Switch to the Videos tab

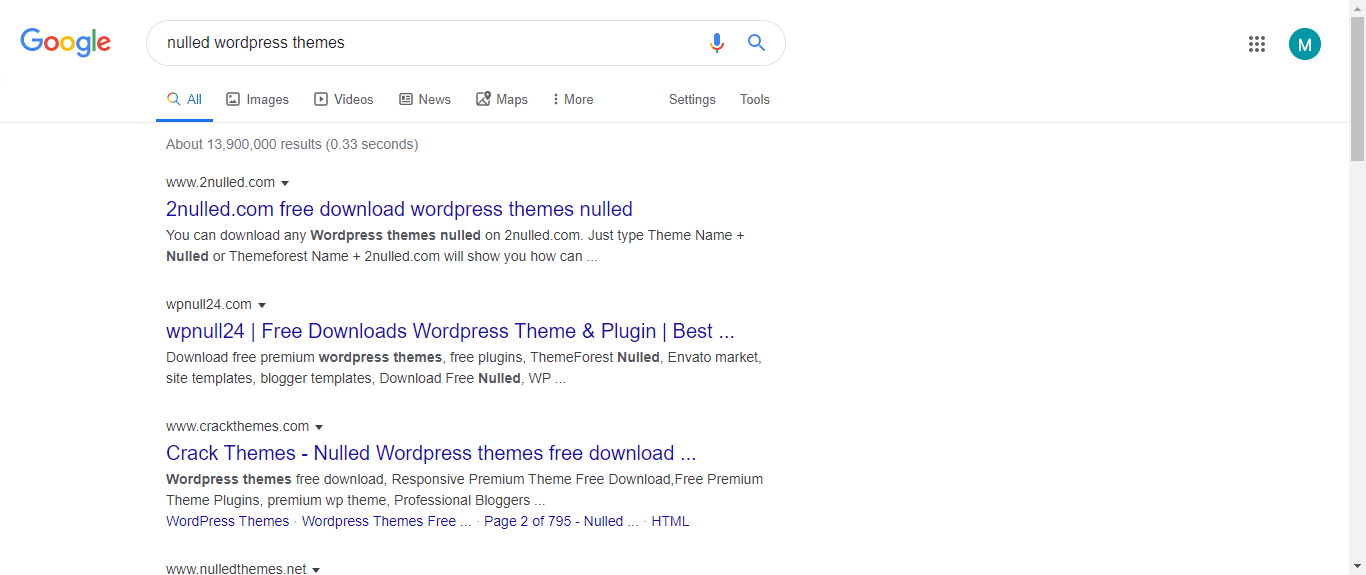[x=343, y=100]
